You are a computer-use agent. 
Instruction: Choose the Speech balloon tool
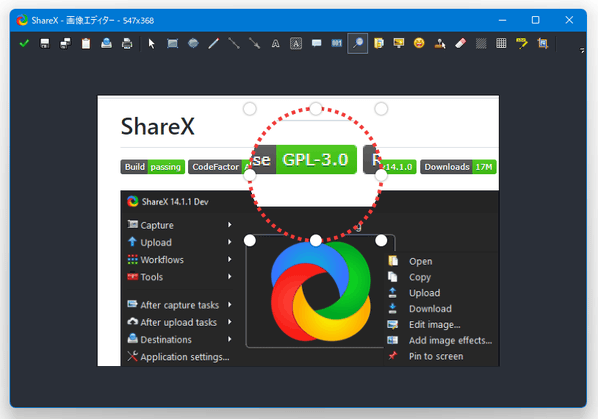coord(316,43)
